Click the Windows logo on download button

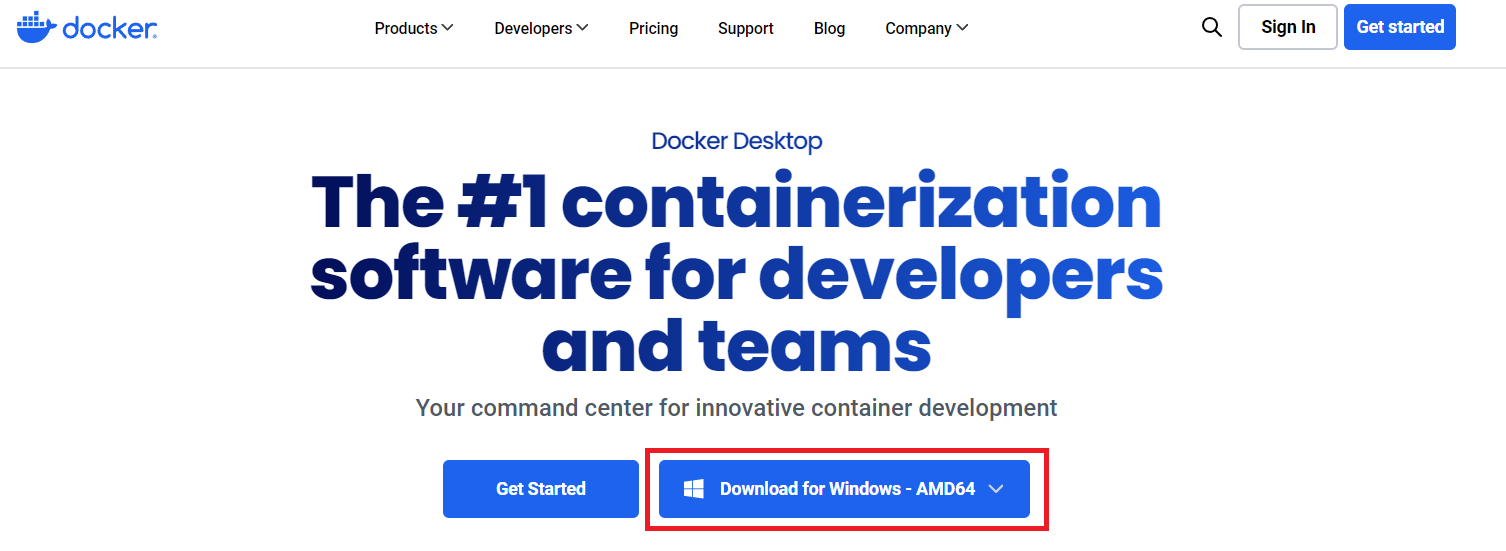point(694,489)
